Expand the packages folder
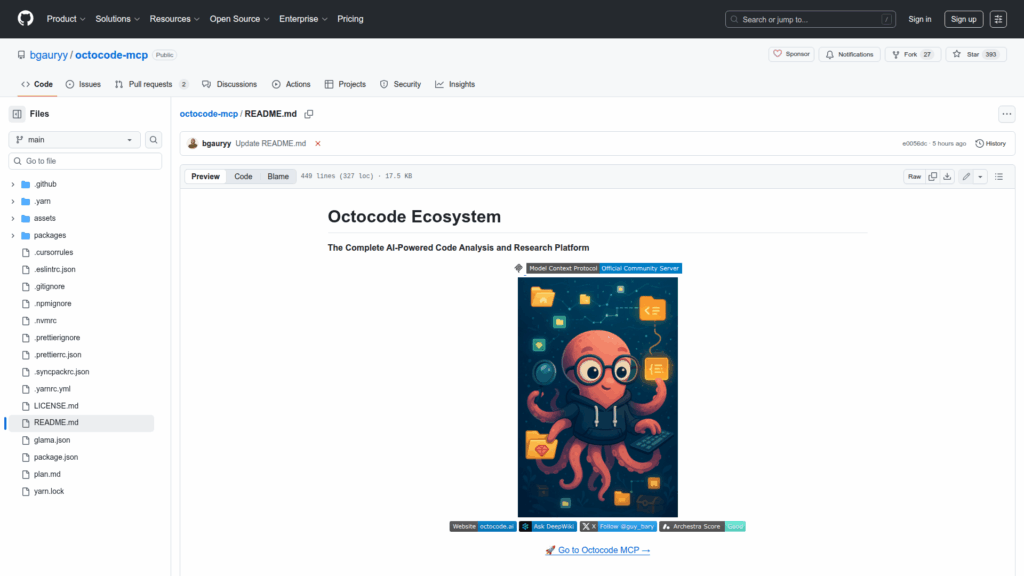Screen dimensions: 1024x576 tap(12, 235)
